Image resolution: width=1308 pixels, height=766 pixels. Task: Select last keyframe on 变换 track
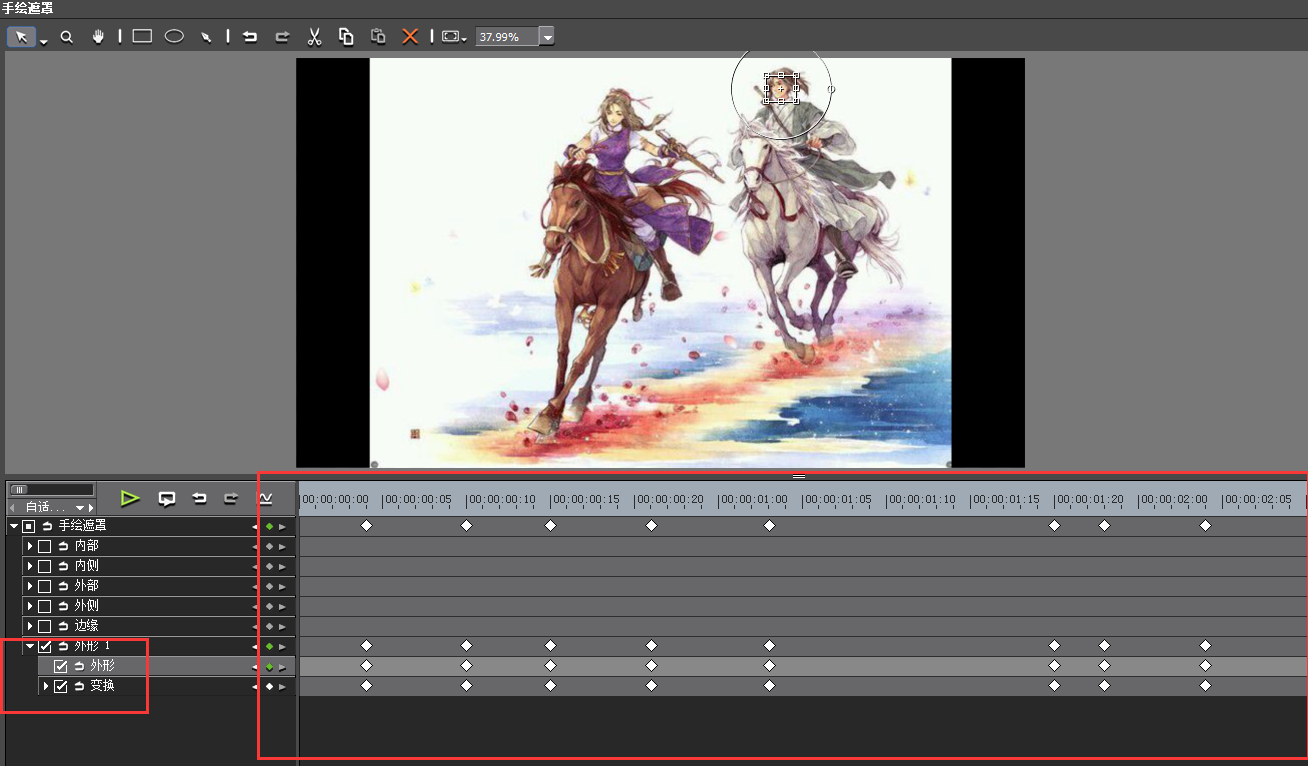(1205, 685)
